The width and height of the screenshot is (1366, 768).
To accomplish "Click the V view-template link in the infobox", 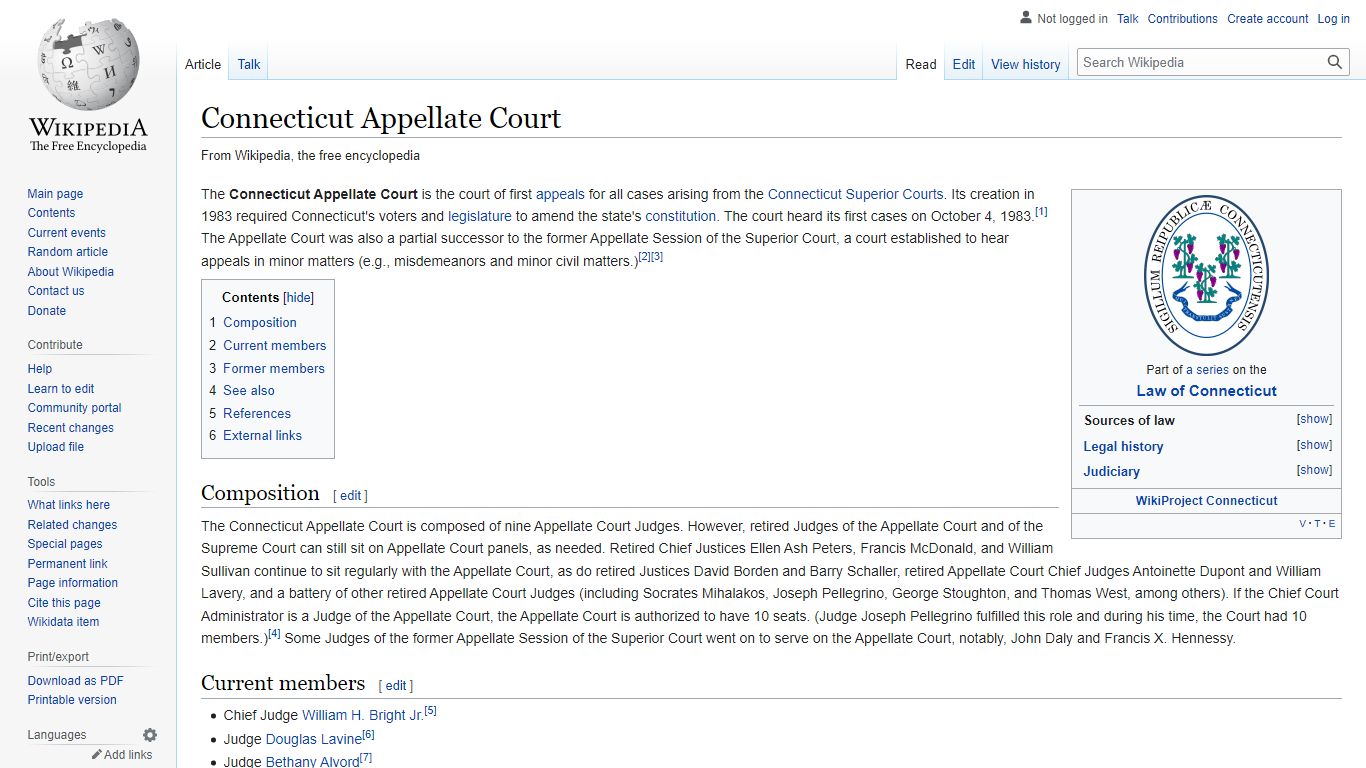I will point(1303,524).
